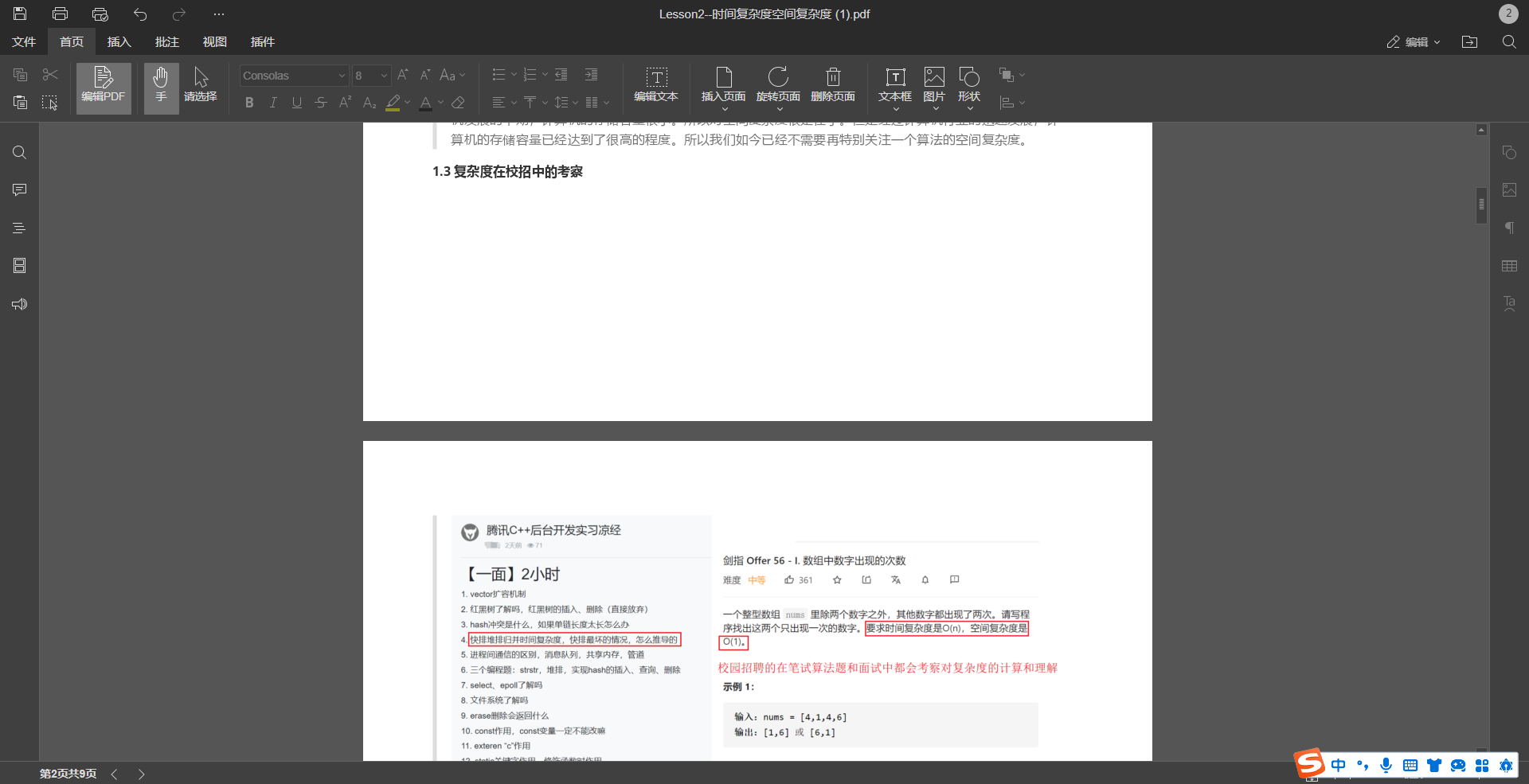Image resolution: width=1529 pixels, height=784 pixels.
Task: Click the 形状 shapes tool
Action: pyautogui.click(x=969, y=88)
